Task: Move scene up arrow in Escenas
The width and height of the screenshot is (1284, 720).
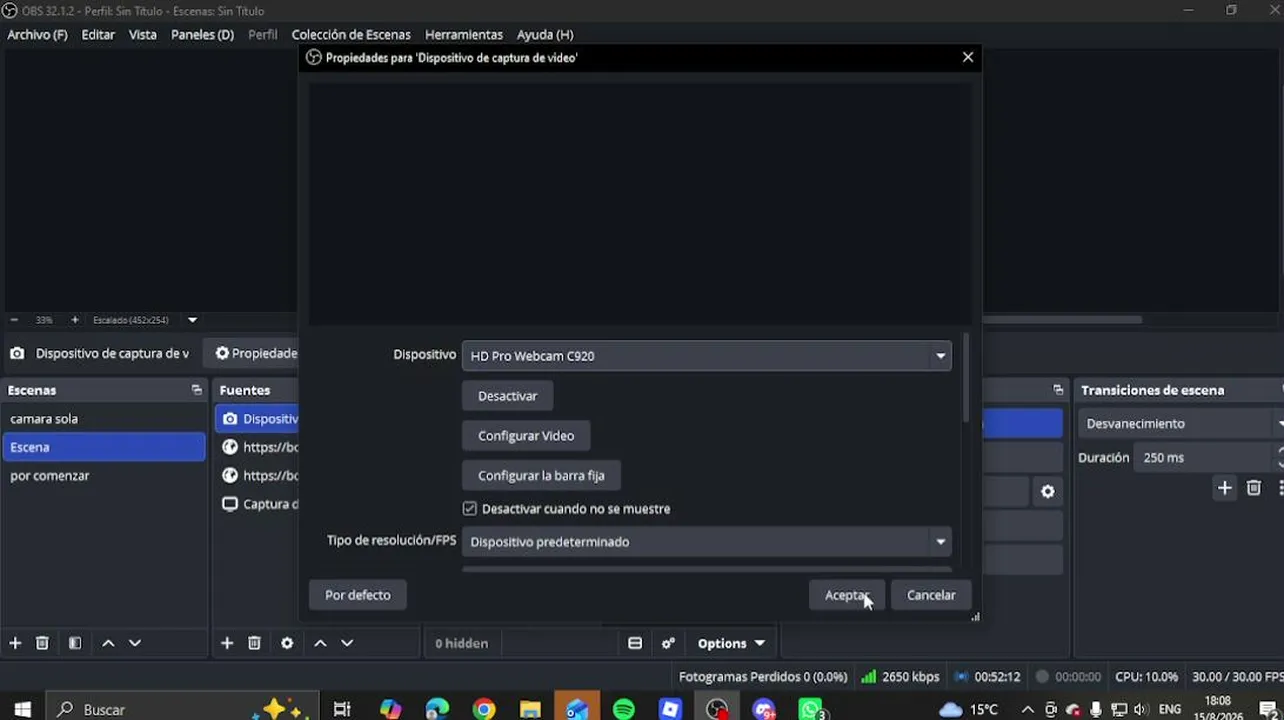Action: click(108, 643)
